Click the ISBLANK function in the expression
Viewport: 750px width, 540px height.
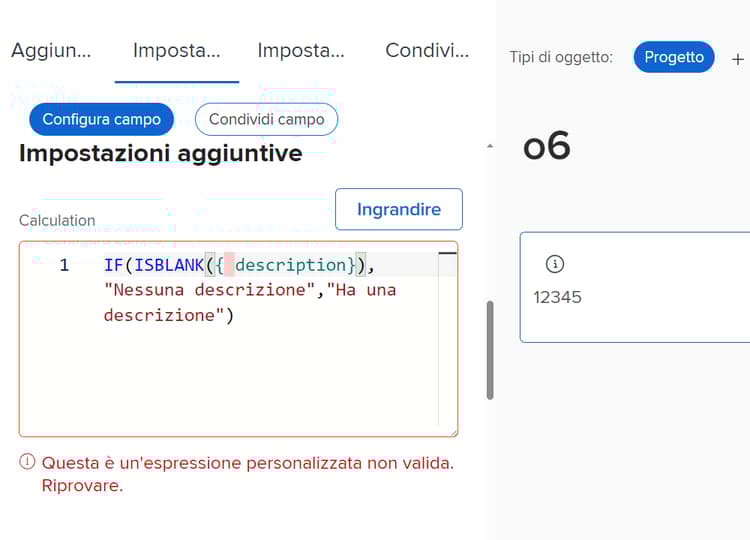point(169,265)
